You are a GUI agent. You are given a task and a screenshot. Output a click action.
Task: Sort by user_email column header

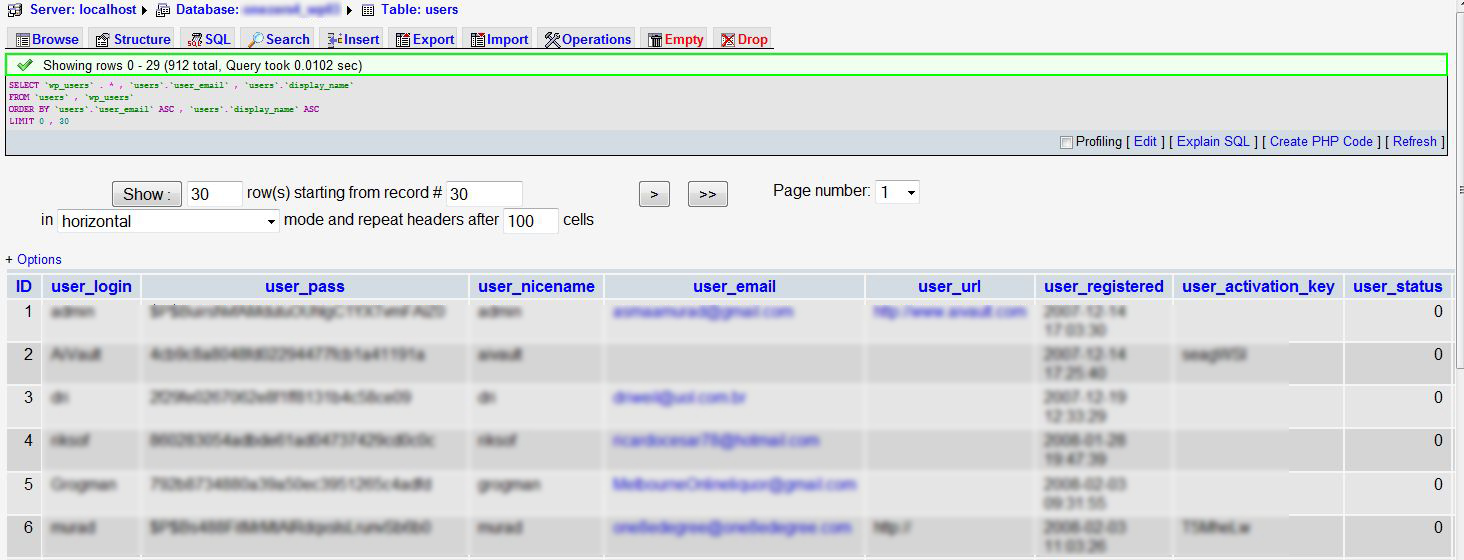click(734, 287)
